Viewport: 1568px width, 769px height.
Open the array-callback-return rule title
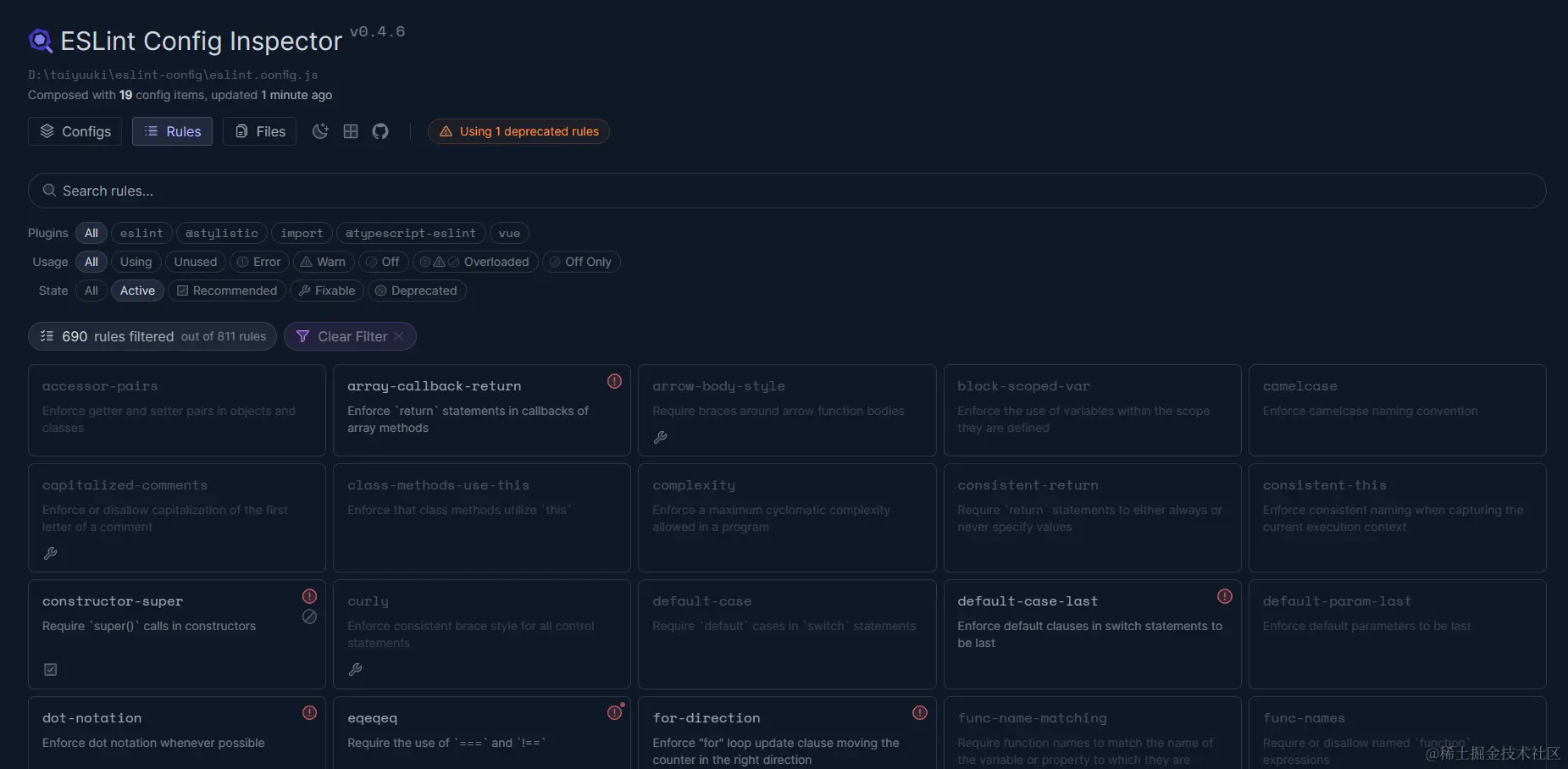click(x=435, y=386)
